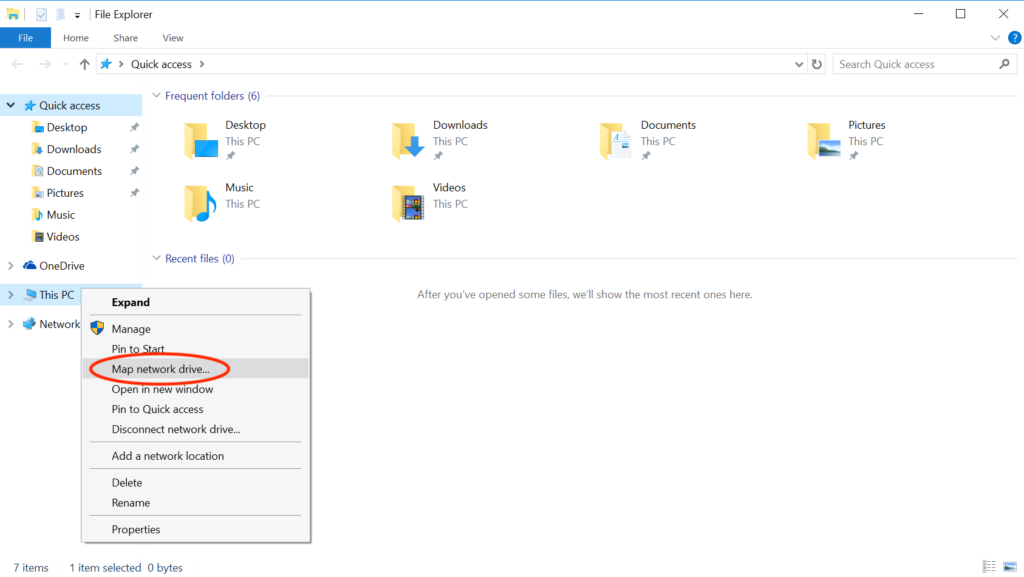The image size is (1024, 577).
Task: Click the Quick access breadcrumb in address bar
Action: click(x=161, y=64)
